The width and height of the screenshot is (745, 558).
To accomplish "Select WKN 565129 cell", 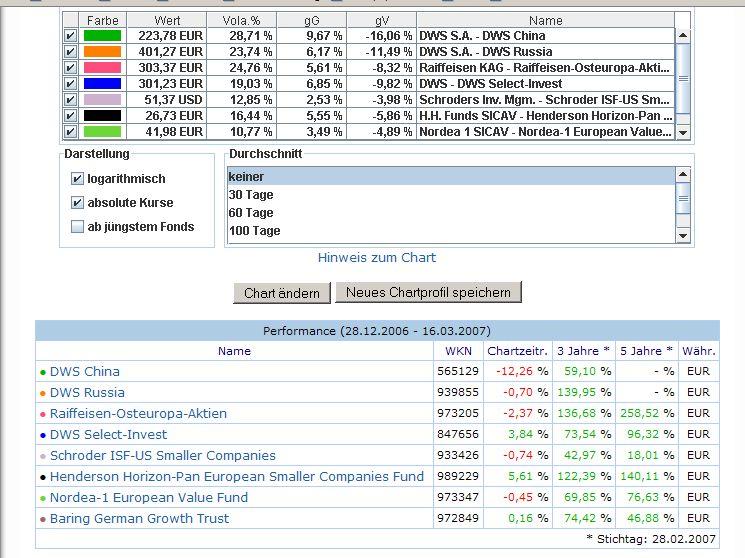I will pos(458,371).
